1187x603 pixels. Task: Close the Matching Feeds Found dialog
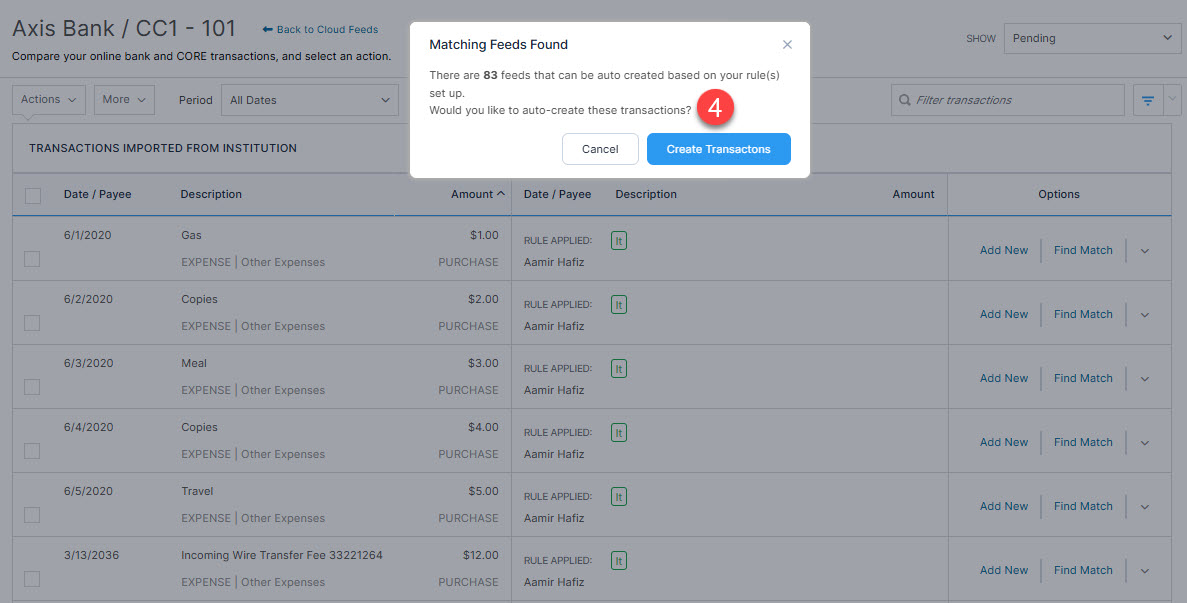[787, 45]
